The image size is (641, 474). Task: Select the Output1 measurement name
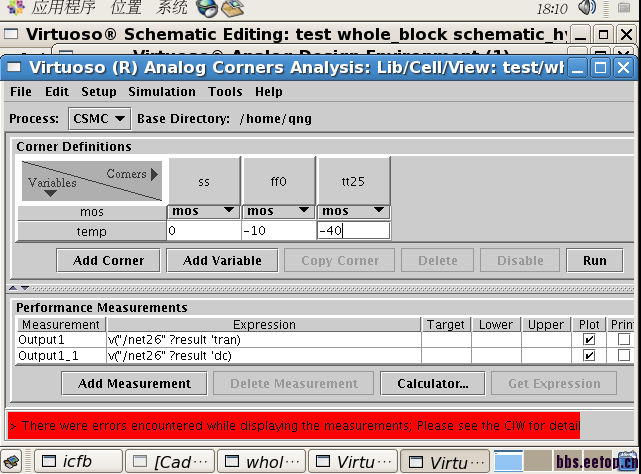point(61,340)
